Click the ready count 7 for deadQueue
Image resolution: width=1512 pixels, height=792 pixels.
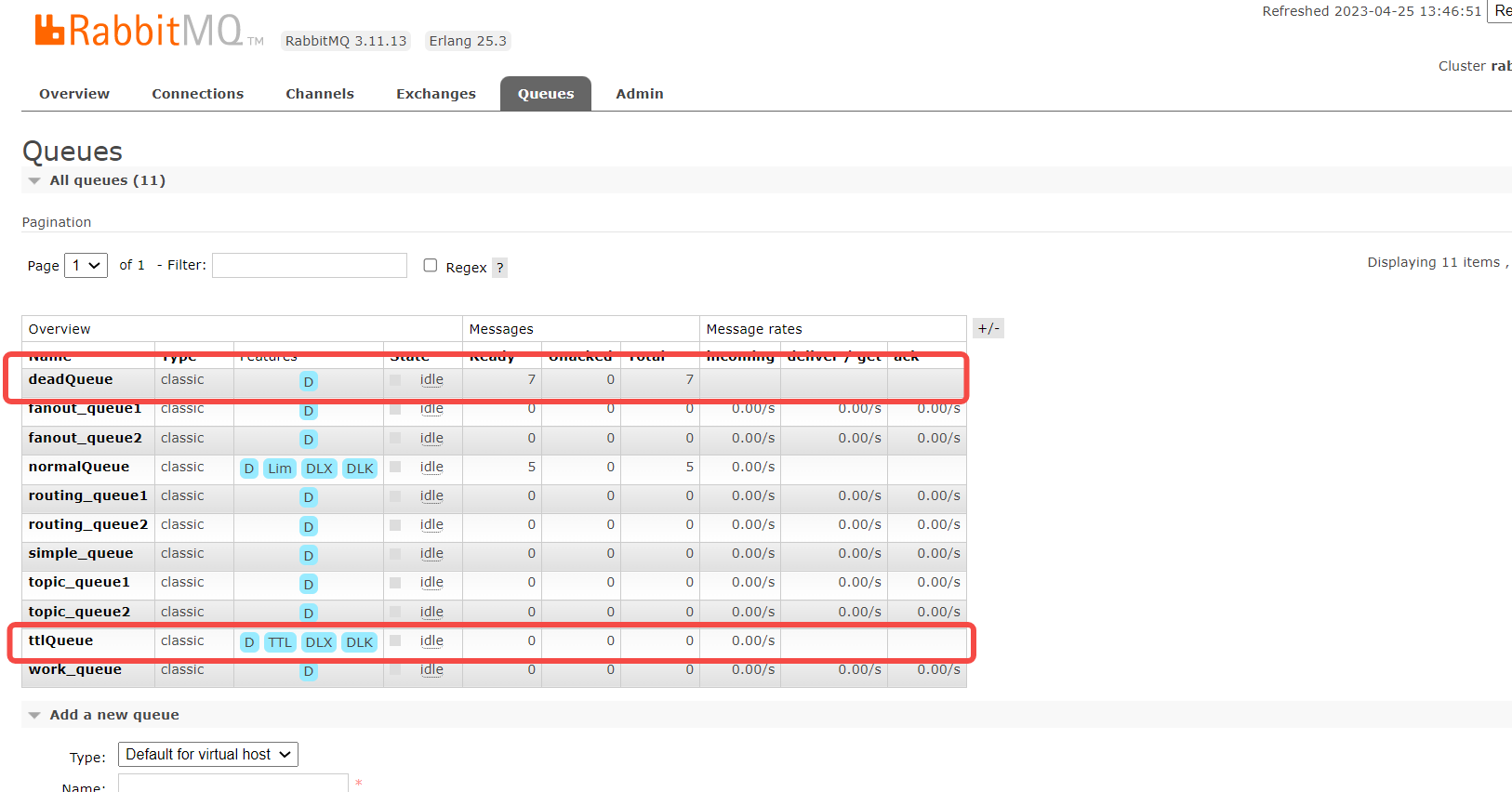point(532,379)
